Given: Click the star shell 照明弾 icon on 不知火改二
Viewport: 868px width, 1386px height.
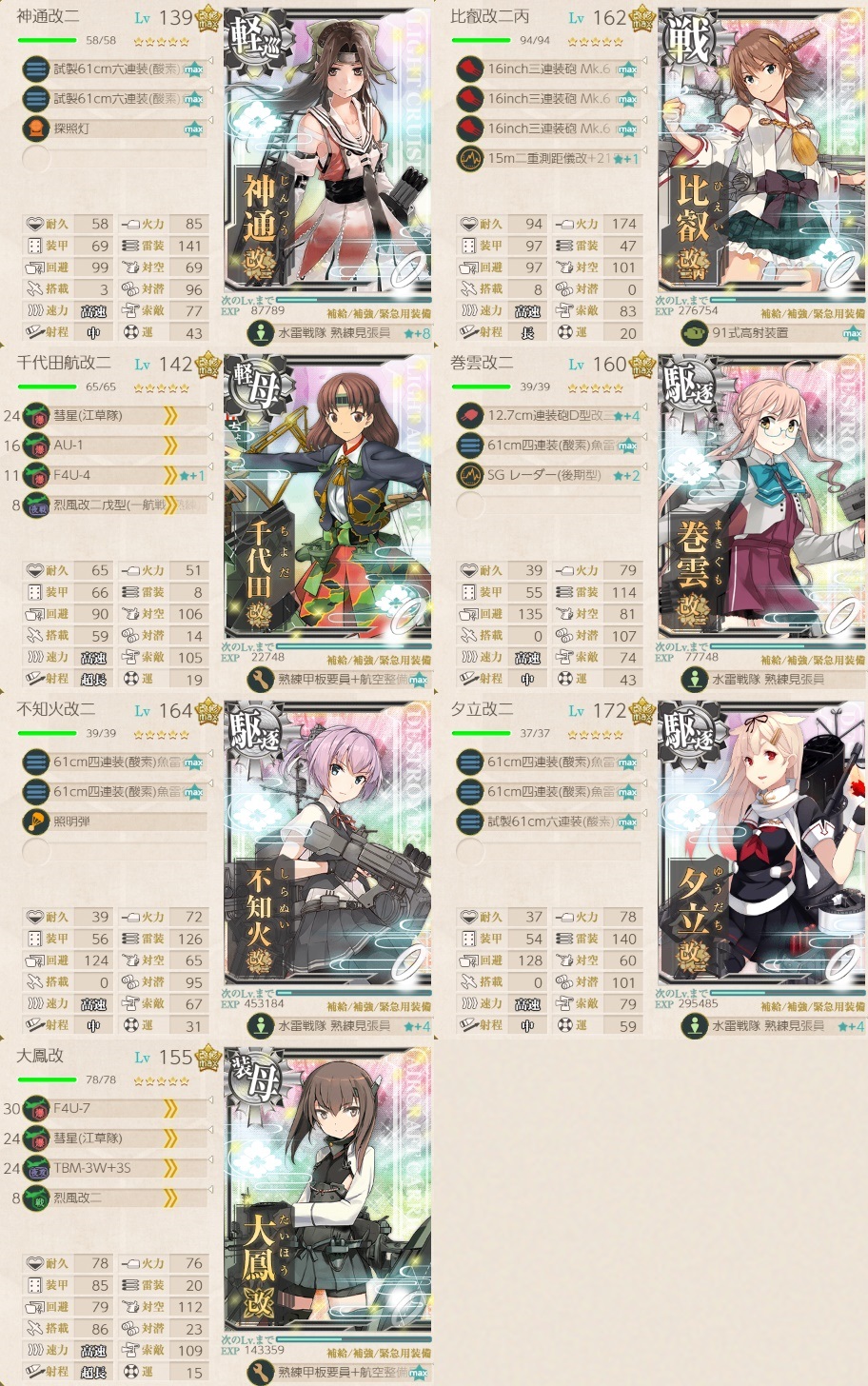Looking at the screenshot, I should [36, 821].
